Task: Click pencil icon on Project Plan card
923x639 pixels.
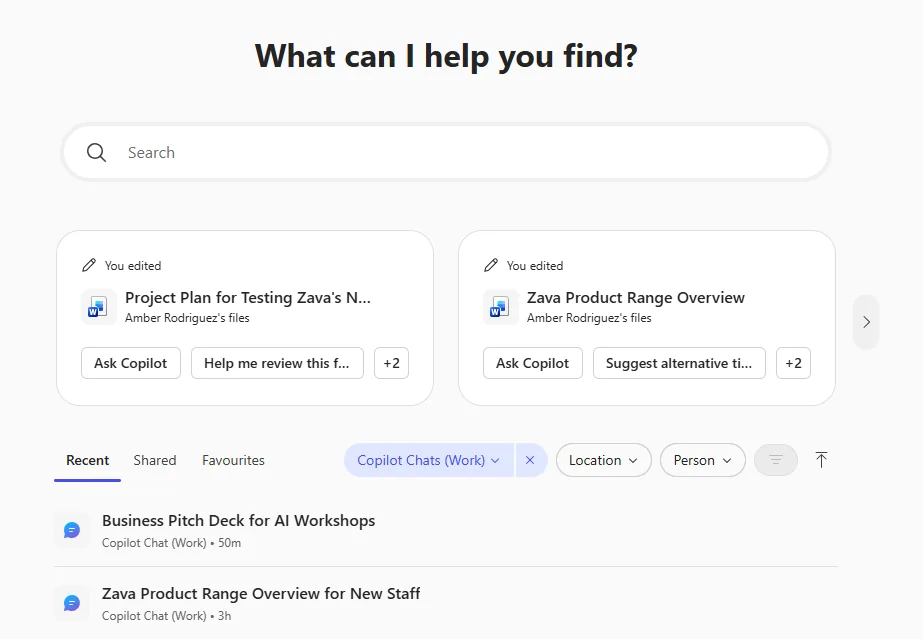Action: [89, 265]
